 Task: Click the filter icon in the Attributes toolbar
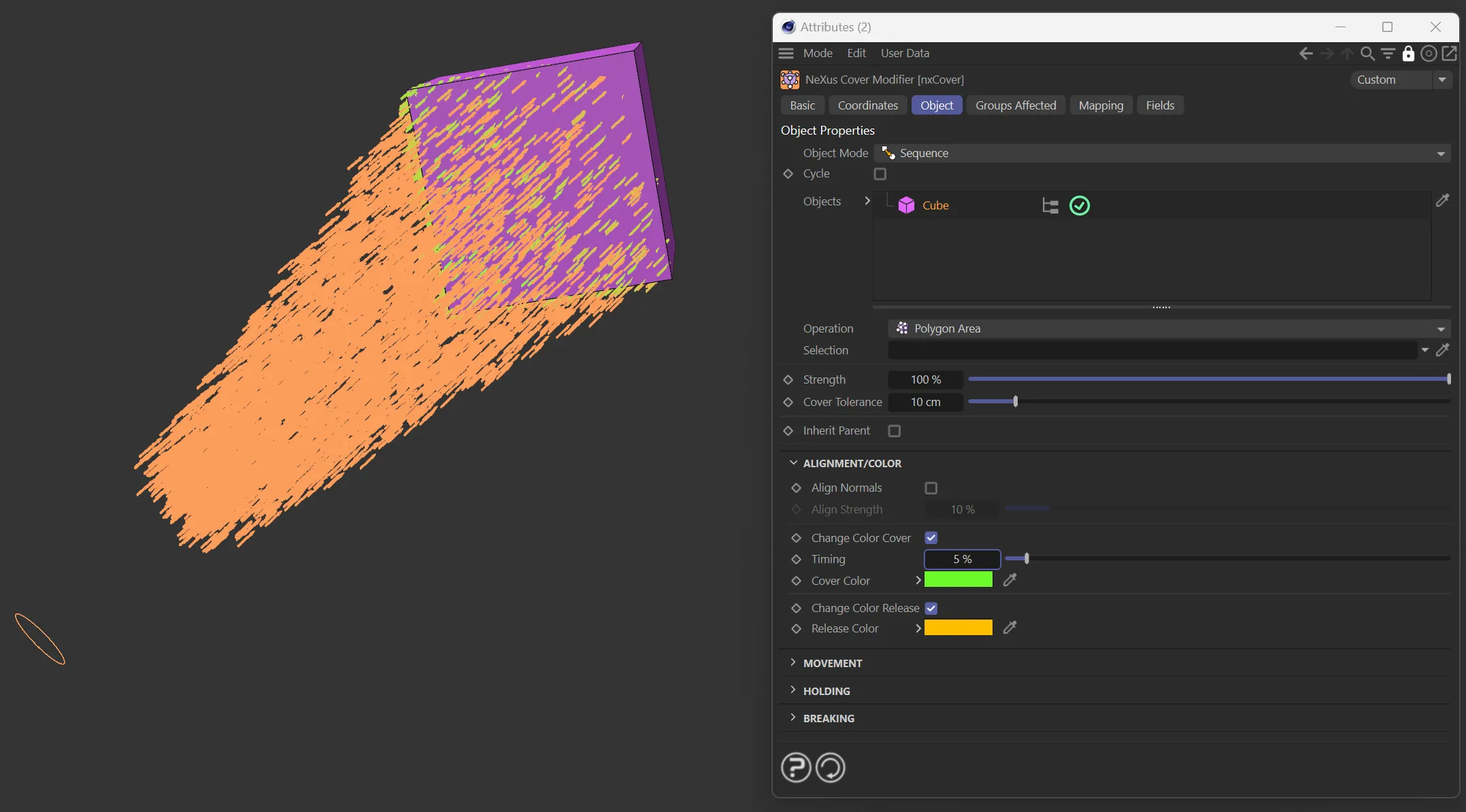[x=1388, y=53]
